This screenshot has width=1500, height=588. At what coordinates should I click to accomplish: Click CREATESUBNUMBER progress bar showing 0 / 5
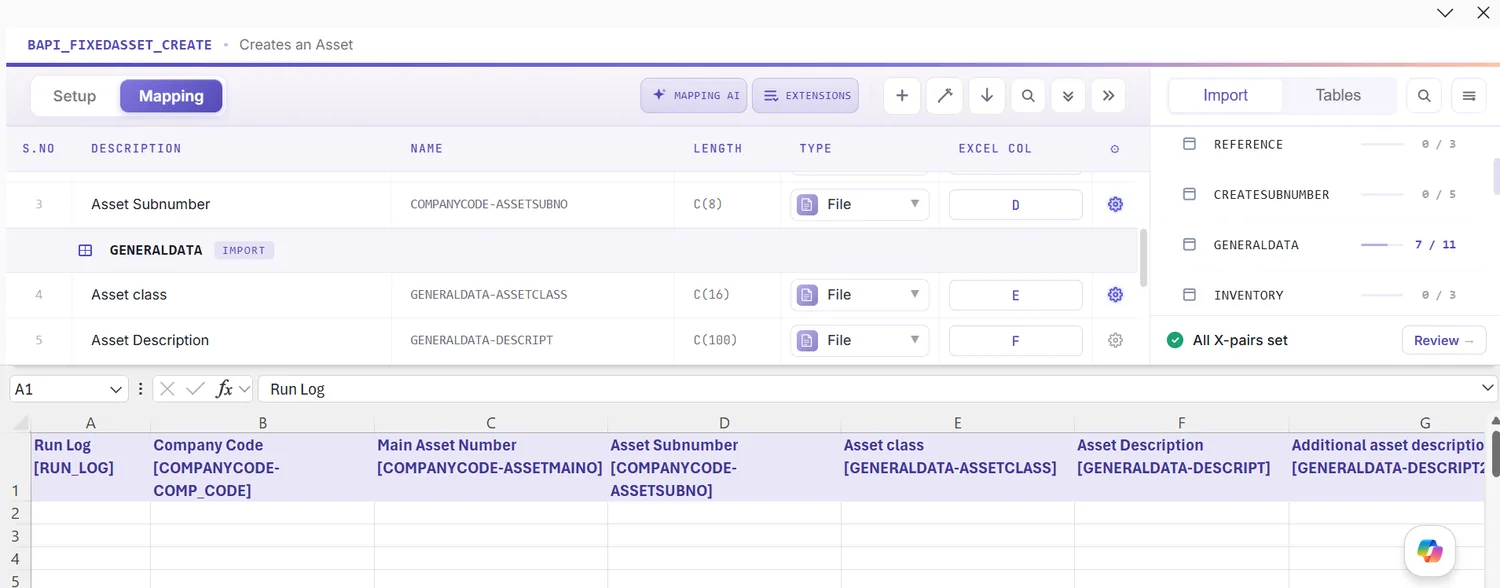tap(1382, 194)
